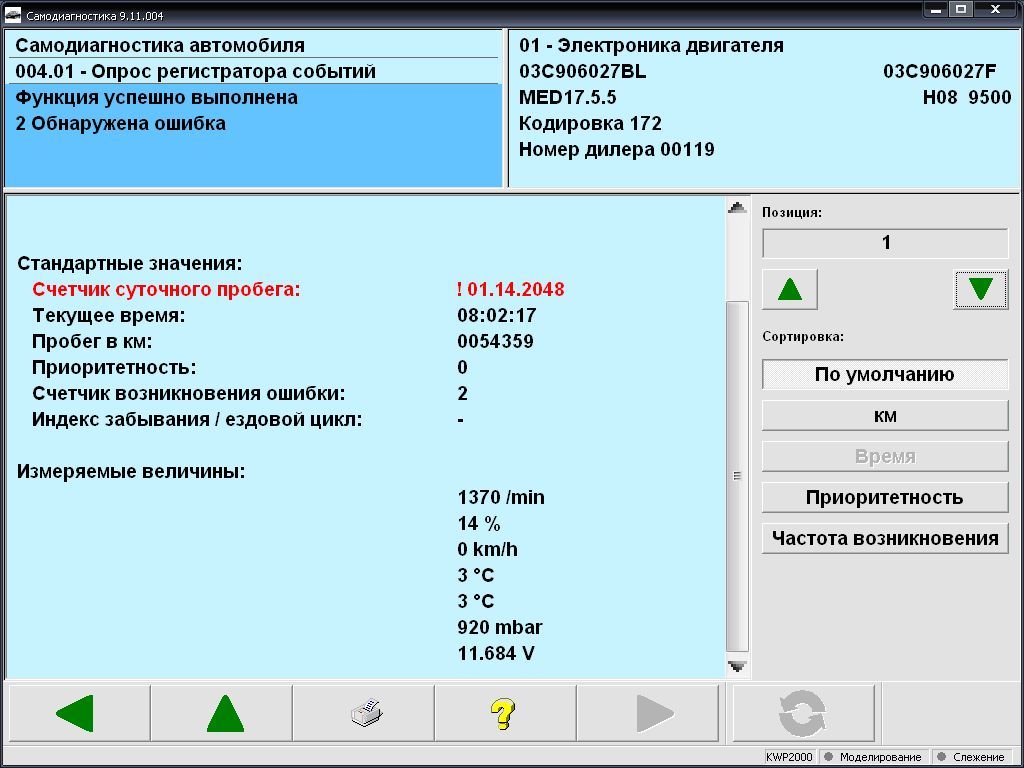Click the Самодиагностика title bar car icon
Image resolution: width=1024 pixels, height=768 pixels.
13,15
